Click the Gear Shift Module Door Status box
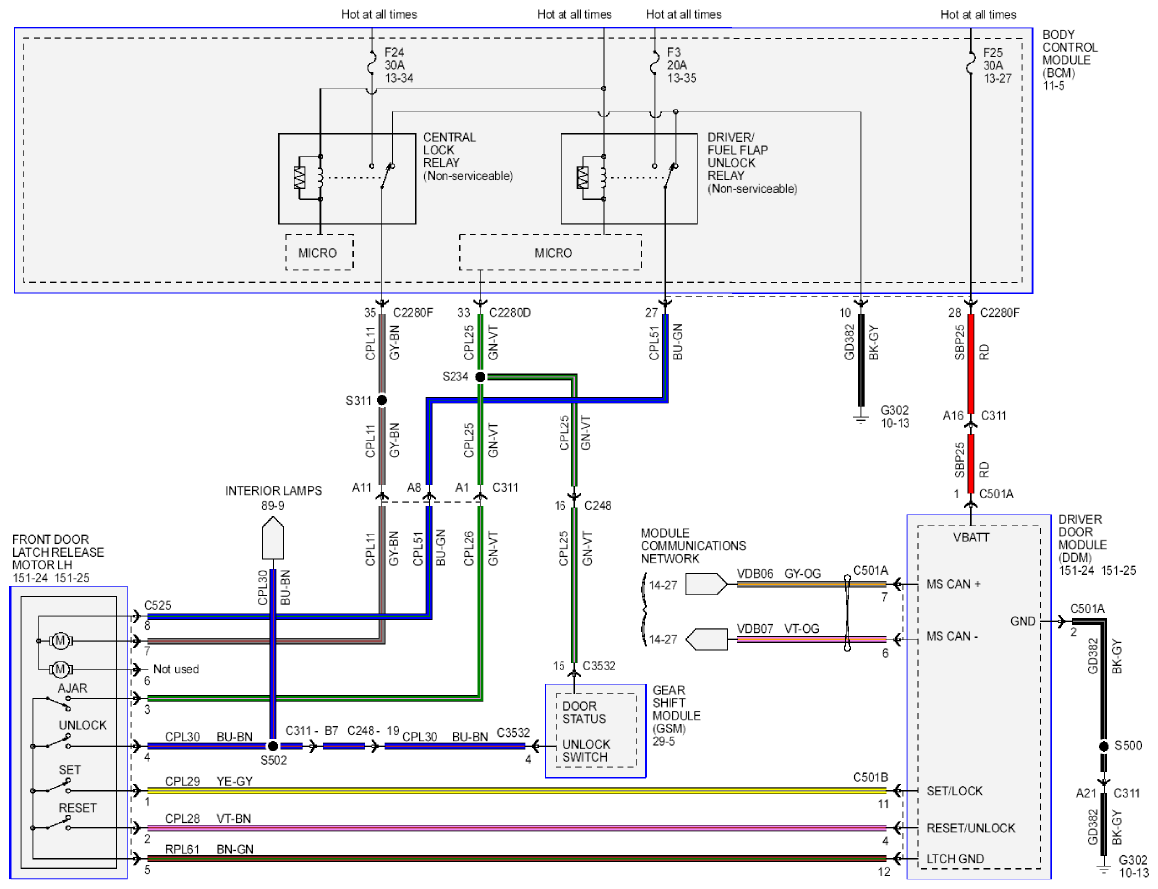The image size is (1158, 889). [595, 731]
